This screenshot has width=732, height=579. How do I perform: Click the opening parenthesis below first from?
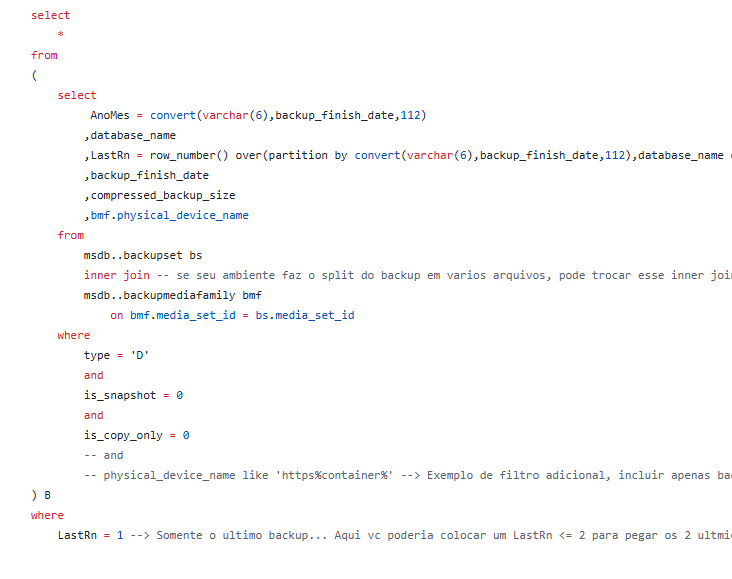pos(34,76)
